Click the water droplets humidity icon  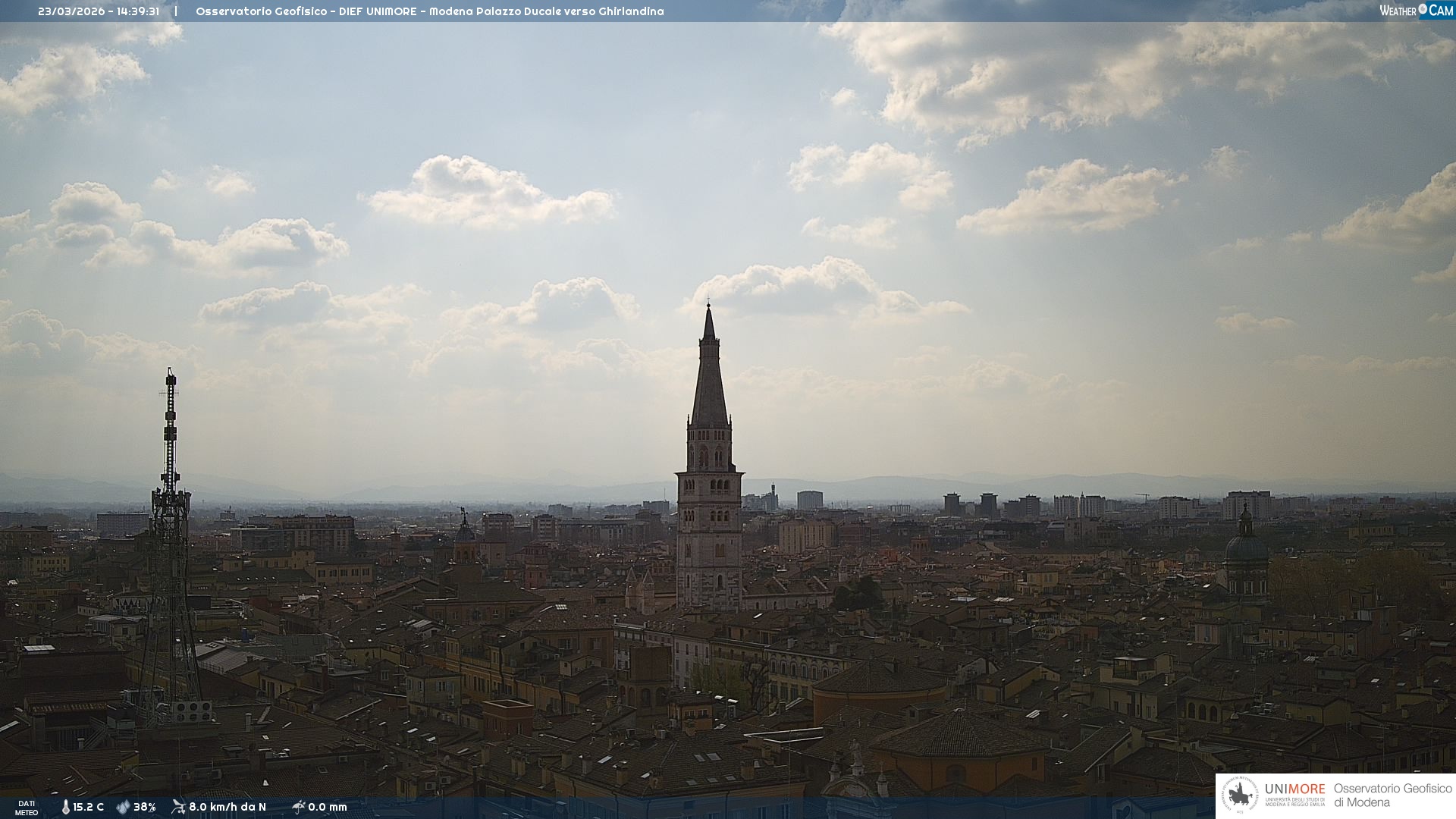[123, 807]
